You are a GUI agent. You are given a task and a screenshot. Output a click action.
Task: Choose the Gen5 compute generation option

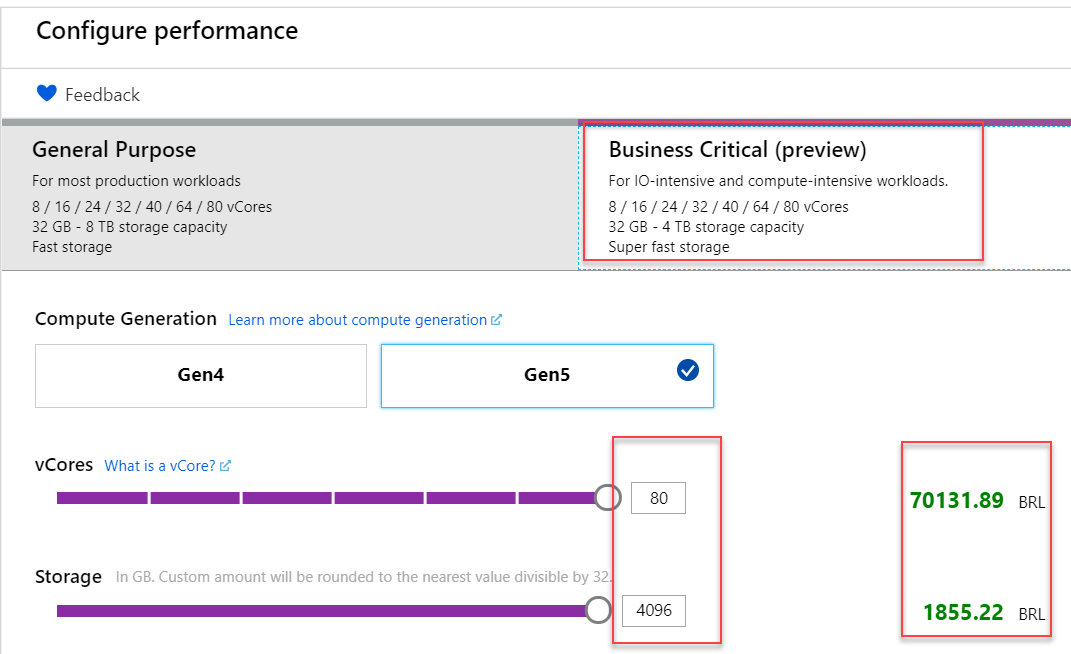547,376
